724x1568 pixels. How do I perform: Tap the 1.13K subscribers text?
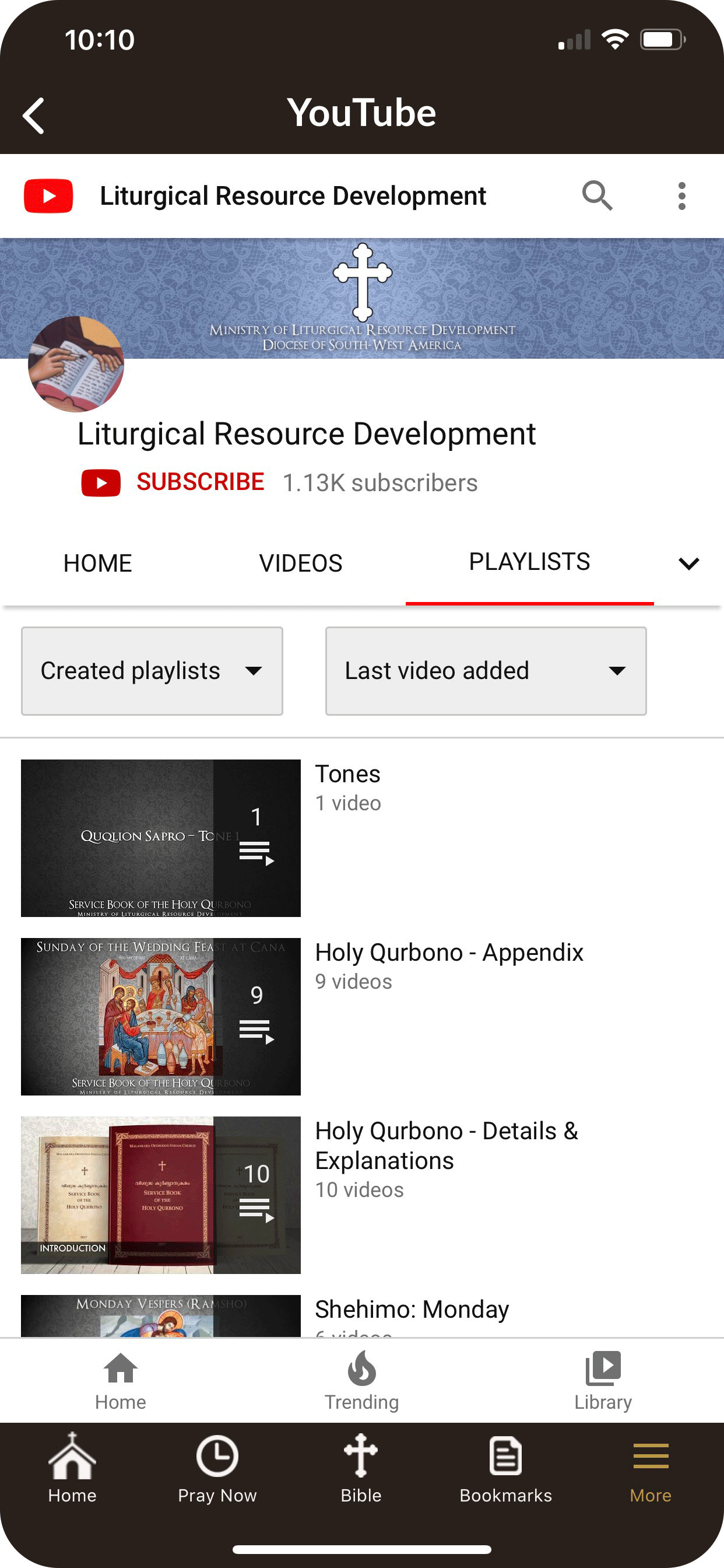[x=380, y=482]
